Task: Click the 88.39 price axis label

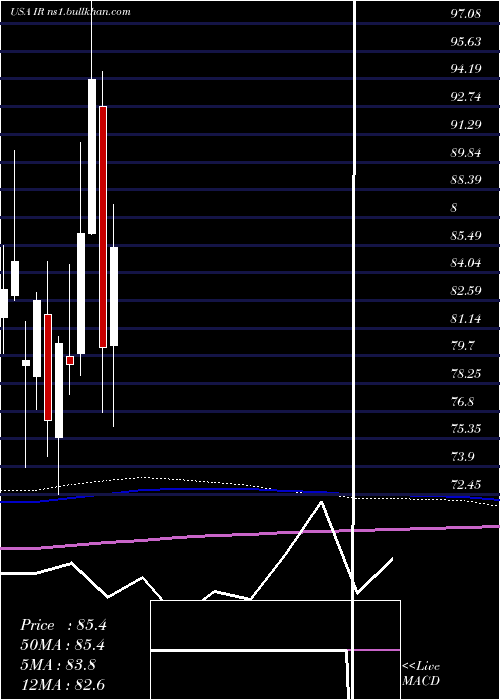Action: (466, 179)
